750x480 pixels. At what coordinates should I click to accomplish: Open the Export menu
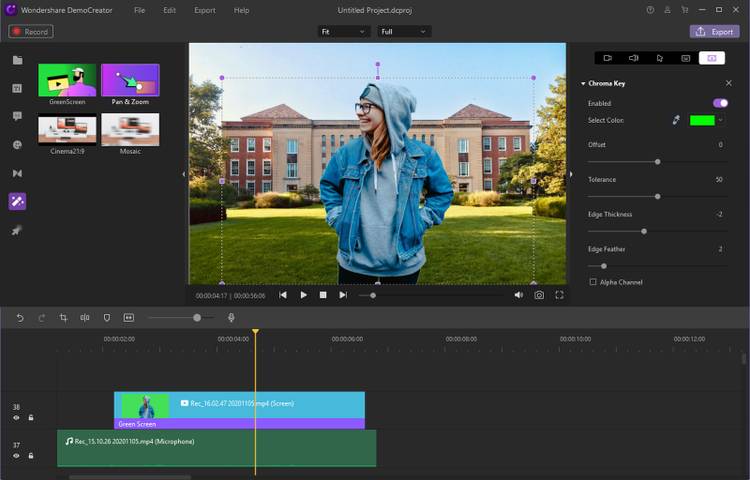click(x=205, y=10)
